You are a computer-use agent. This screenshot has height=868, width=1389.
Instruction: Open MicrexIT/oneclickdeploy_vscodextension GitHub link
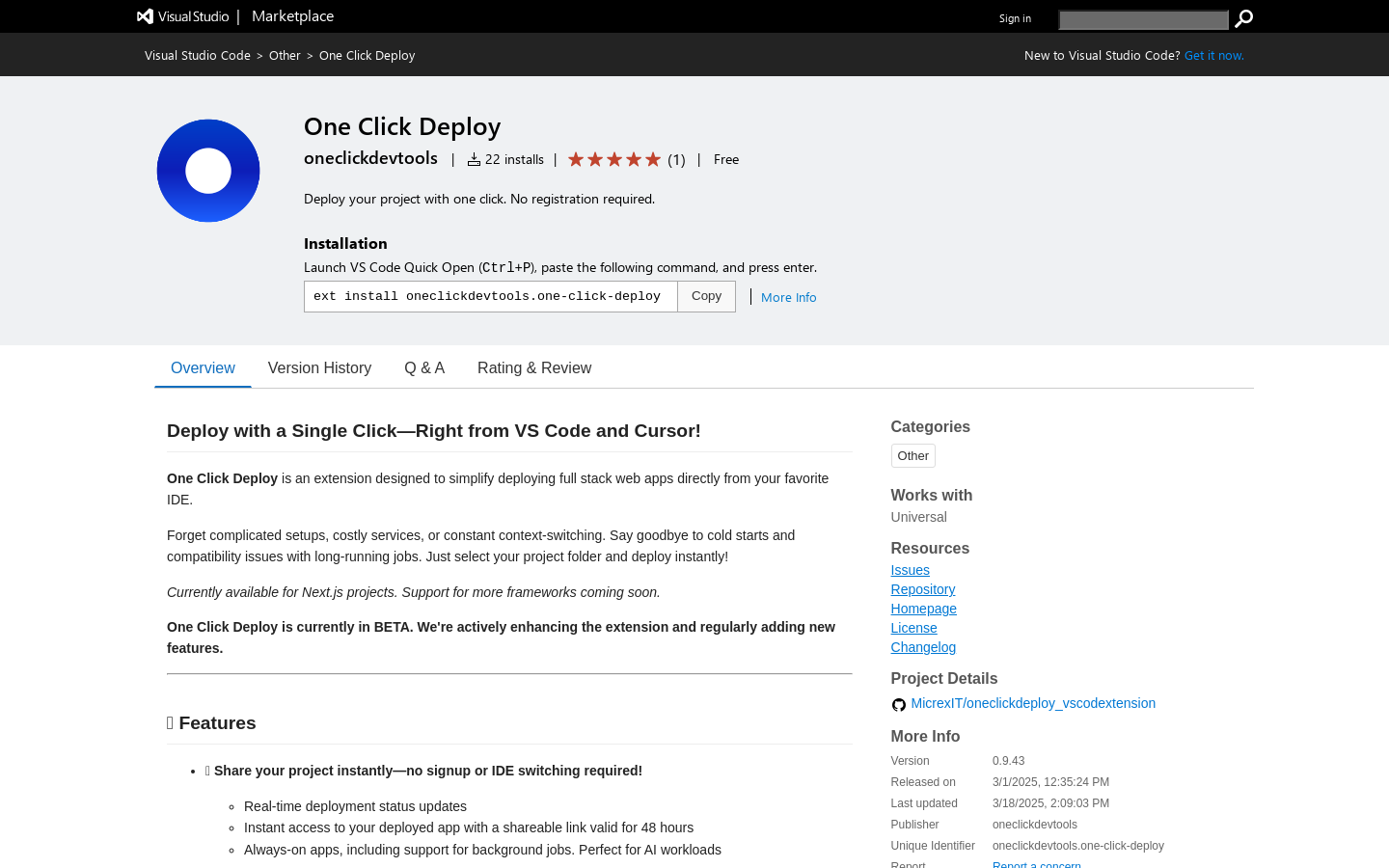pos(1033,703)
